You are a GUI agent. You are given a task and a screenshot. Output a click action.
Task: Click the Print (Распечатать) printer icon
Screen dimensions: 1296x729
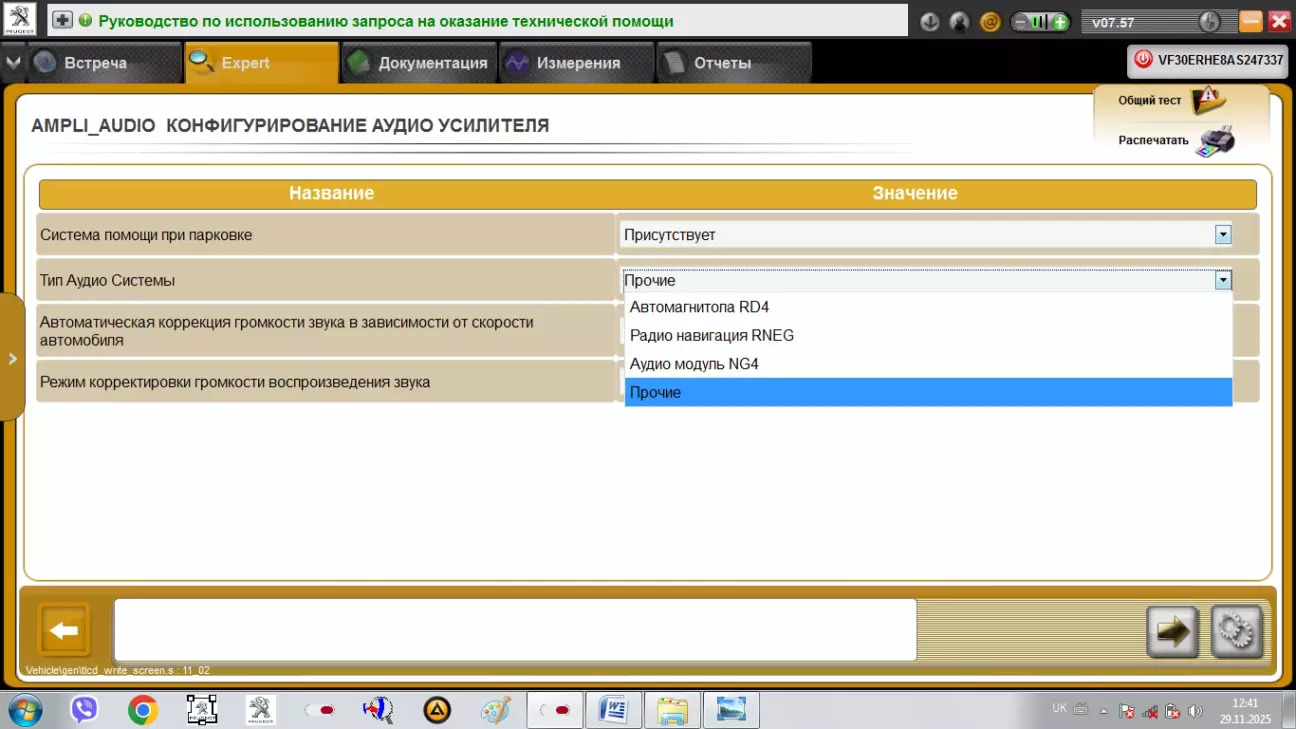pos(1215,141)
